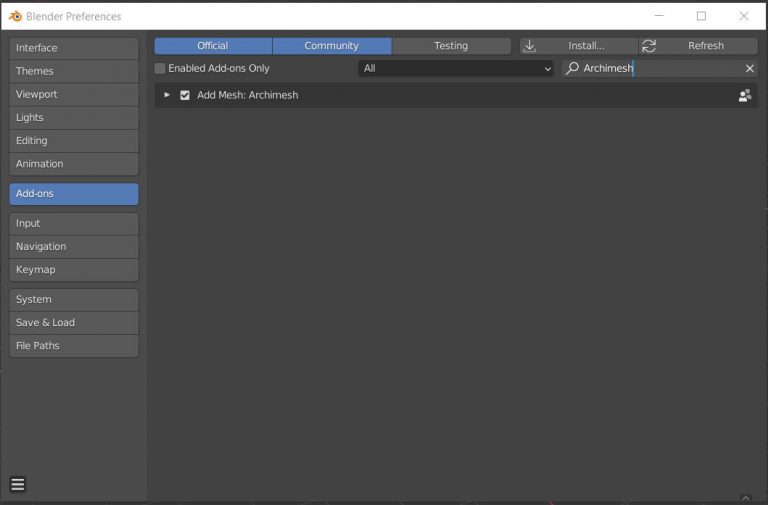
Task: Select the Lights section
Action: pyautogui.click(x=74, y=118)
